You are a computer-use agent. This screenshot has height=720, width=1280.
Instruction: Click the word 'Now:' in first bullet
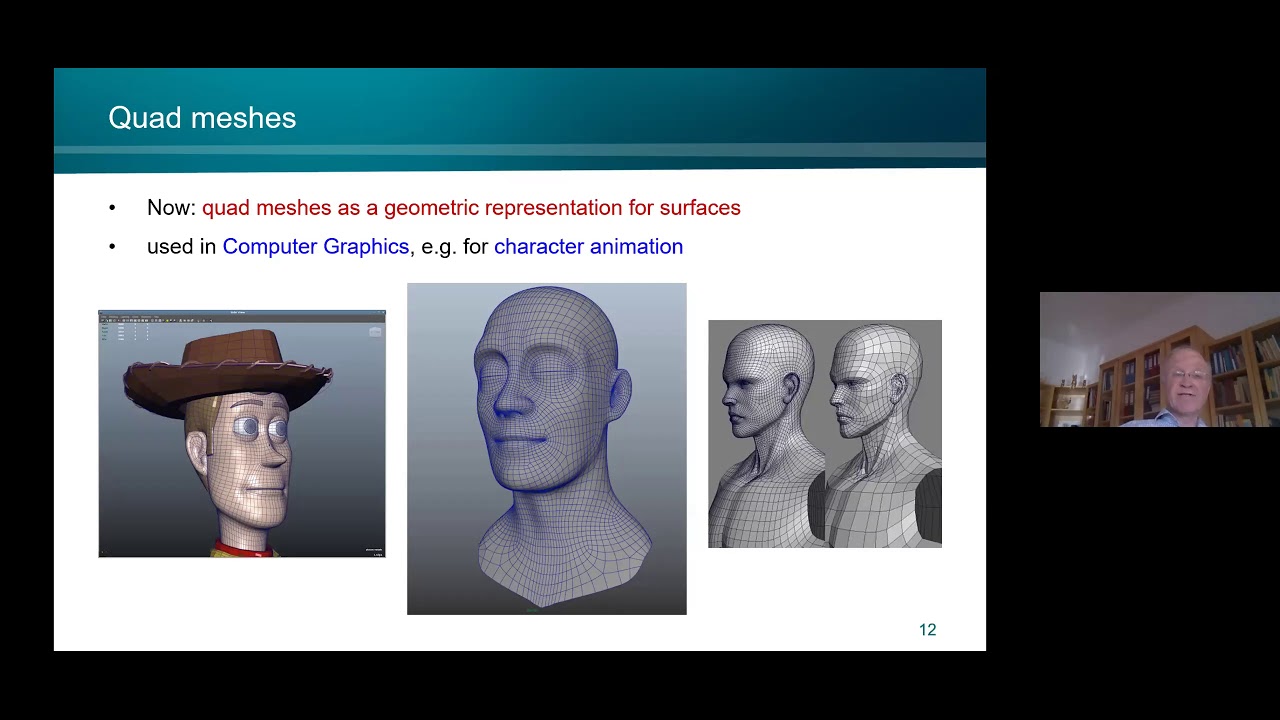(171, 208)
